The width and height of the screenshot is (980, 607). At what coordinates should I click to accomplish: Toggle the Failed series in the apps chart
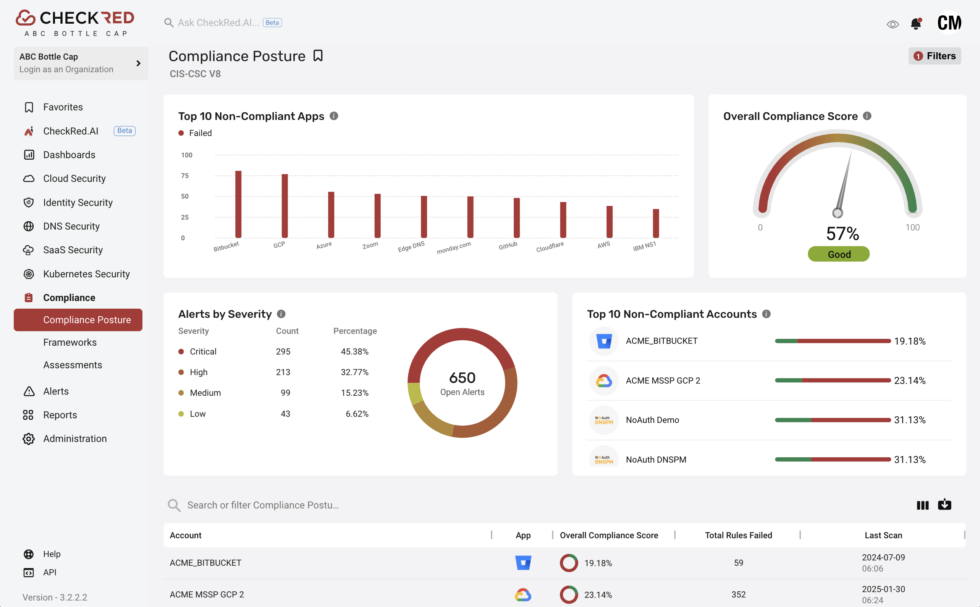[x=191, y=131]
